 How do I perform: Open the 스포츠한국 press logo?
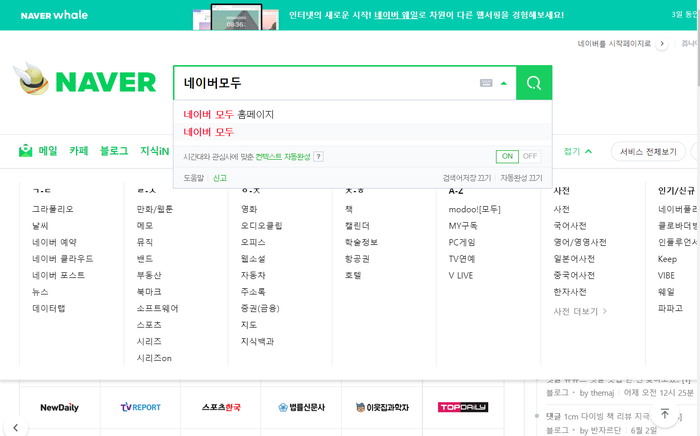(221, 407)
